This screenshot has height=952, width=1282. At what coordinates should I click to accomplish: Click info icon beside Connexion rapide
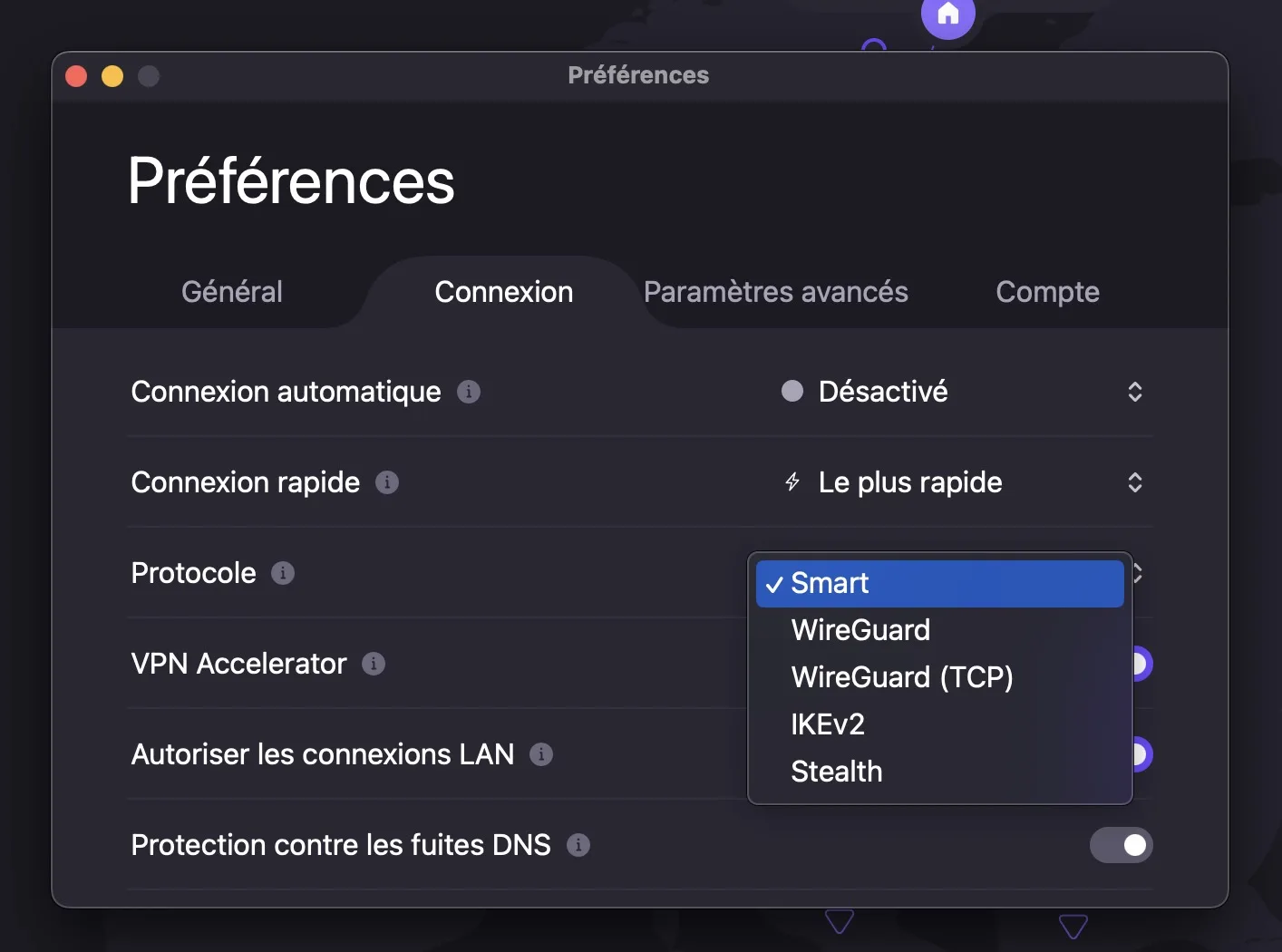(x=387, y=482)
